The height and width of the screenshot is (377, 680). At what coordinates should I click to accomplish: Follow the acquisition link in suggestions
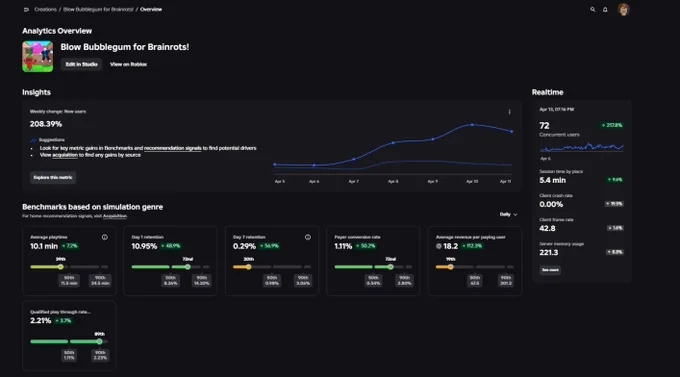65,155
